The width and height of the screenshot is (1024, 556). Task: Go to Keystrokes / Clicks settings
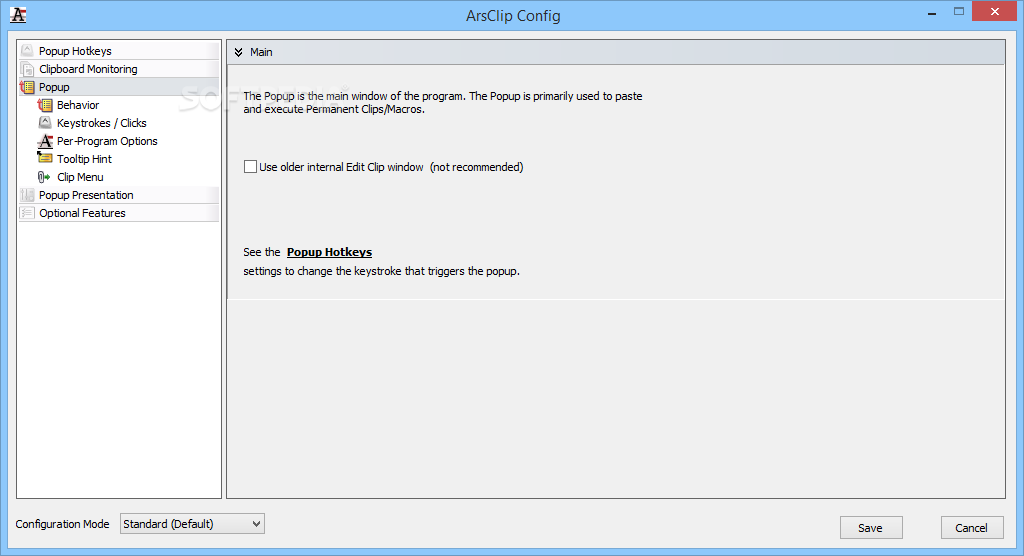pyautogui.click(x=101, y=123)
